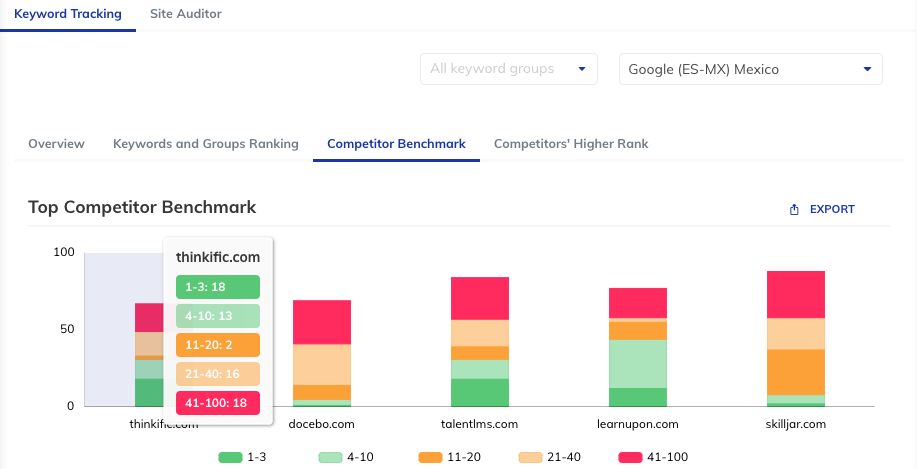Click the docebo.com 41-100 red segment
Viewport: 917px width, 469px height.
pyautogui.click(x=322, y=322)
